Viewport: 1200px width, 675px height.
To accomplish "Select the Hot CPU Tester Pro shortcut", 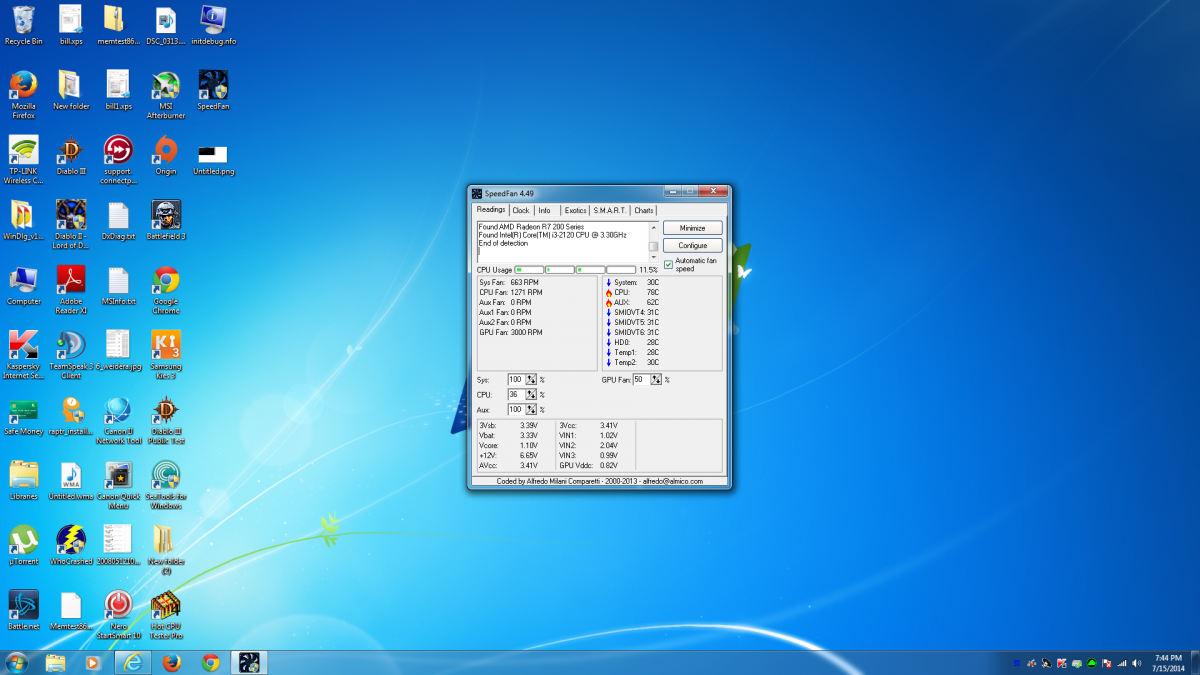I will tap(165, 615).
